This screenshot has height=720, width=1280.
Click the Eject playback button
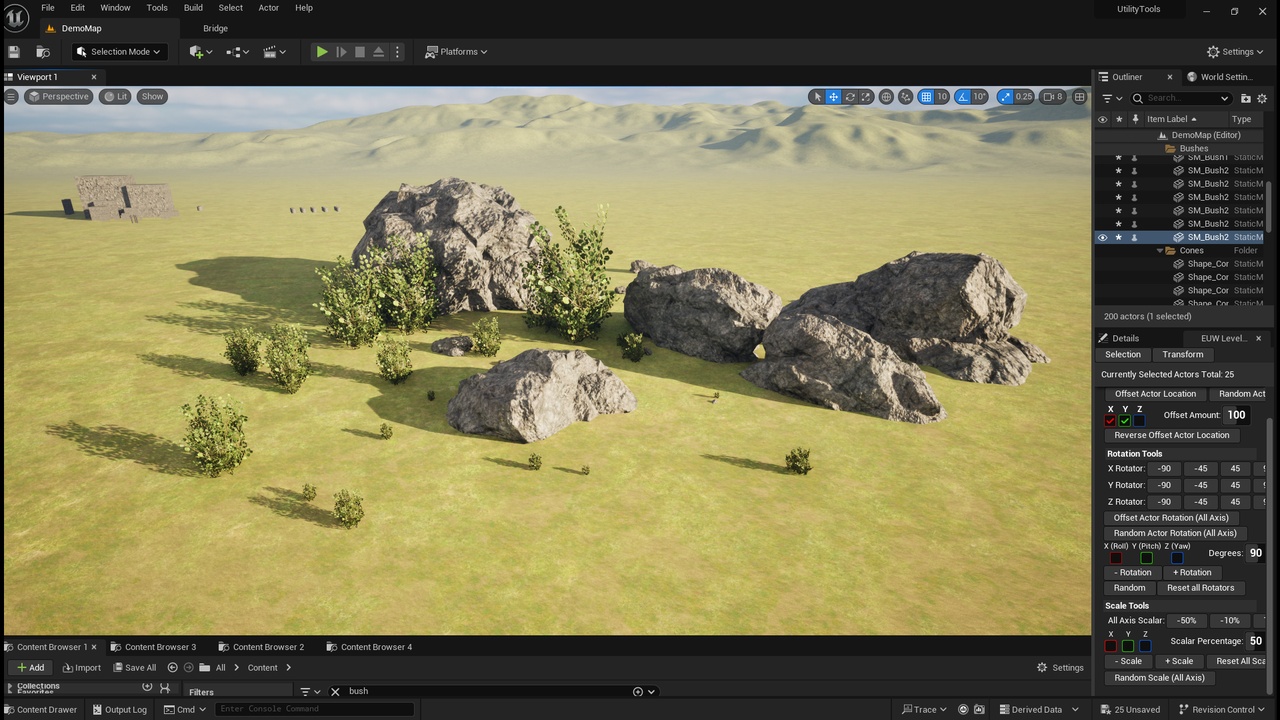coord(379,52)
